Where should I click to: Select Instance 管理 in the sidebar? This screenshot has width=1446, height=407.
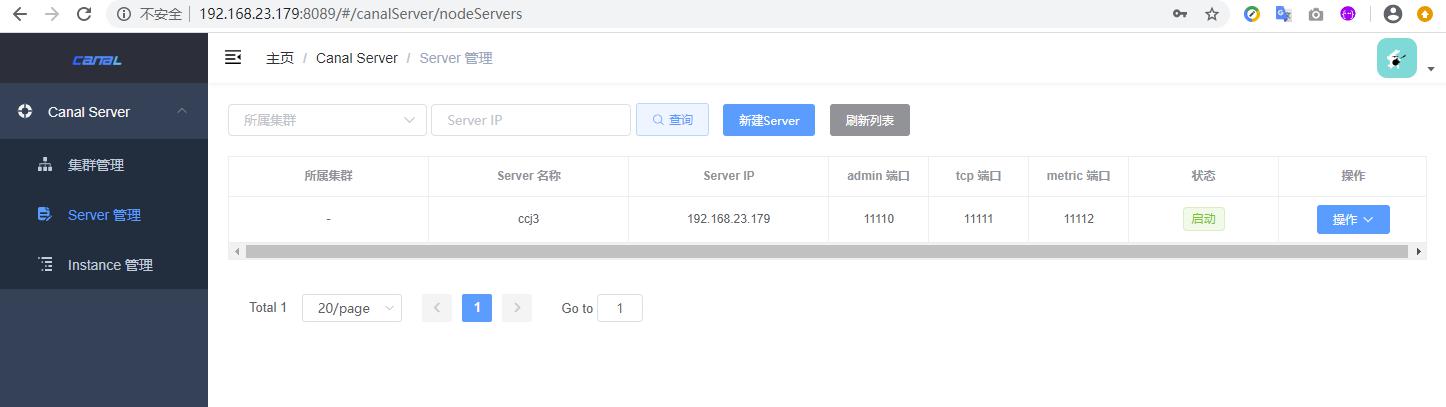point(110,265)
